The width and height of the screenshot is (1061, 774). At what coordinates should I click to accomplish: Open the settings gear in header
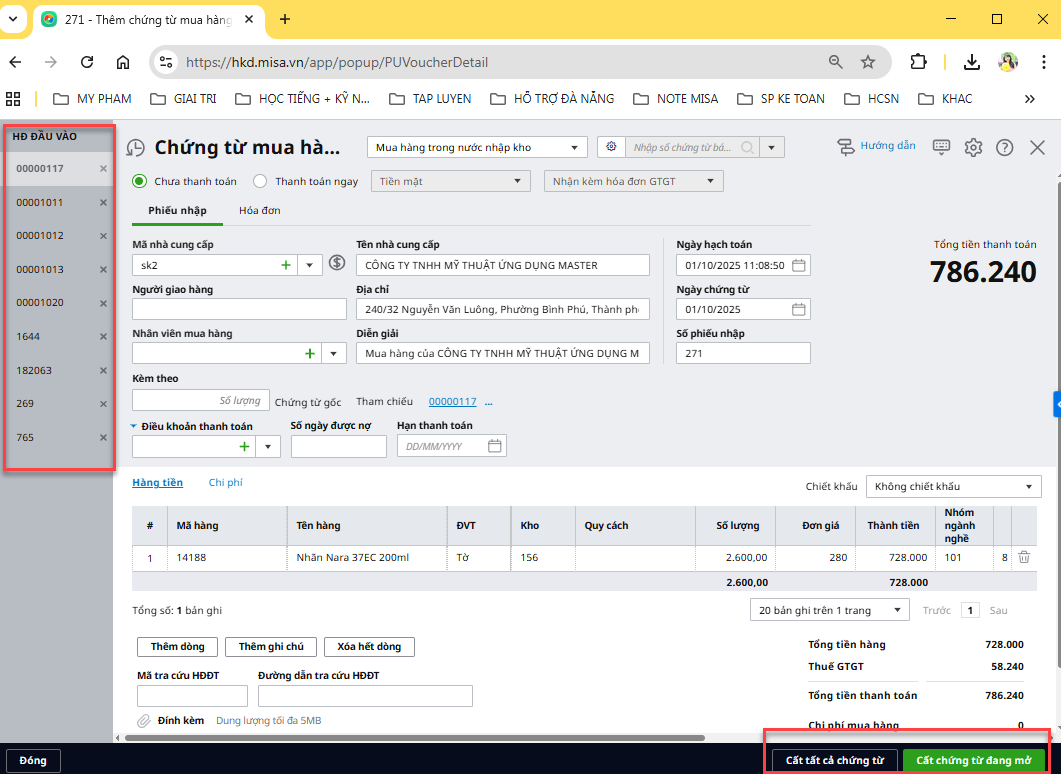point(973,148)
